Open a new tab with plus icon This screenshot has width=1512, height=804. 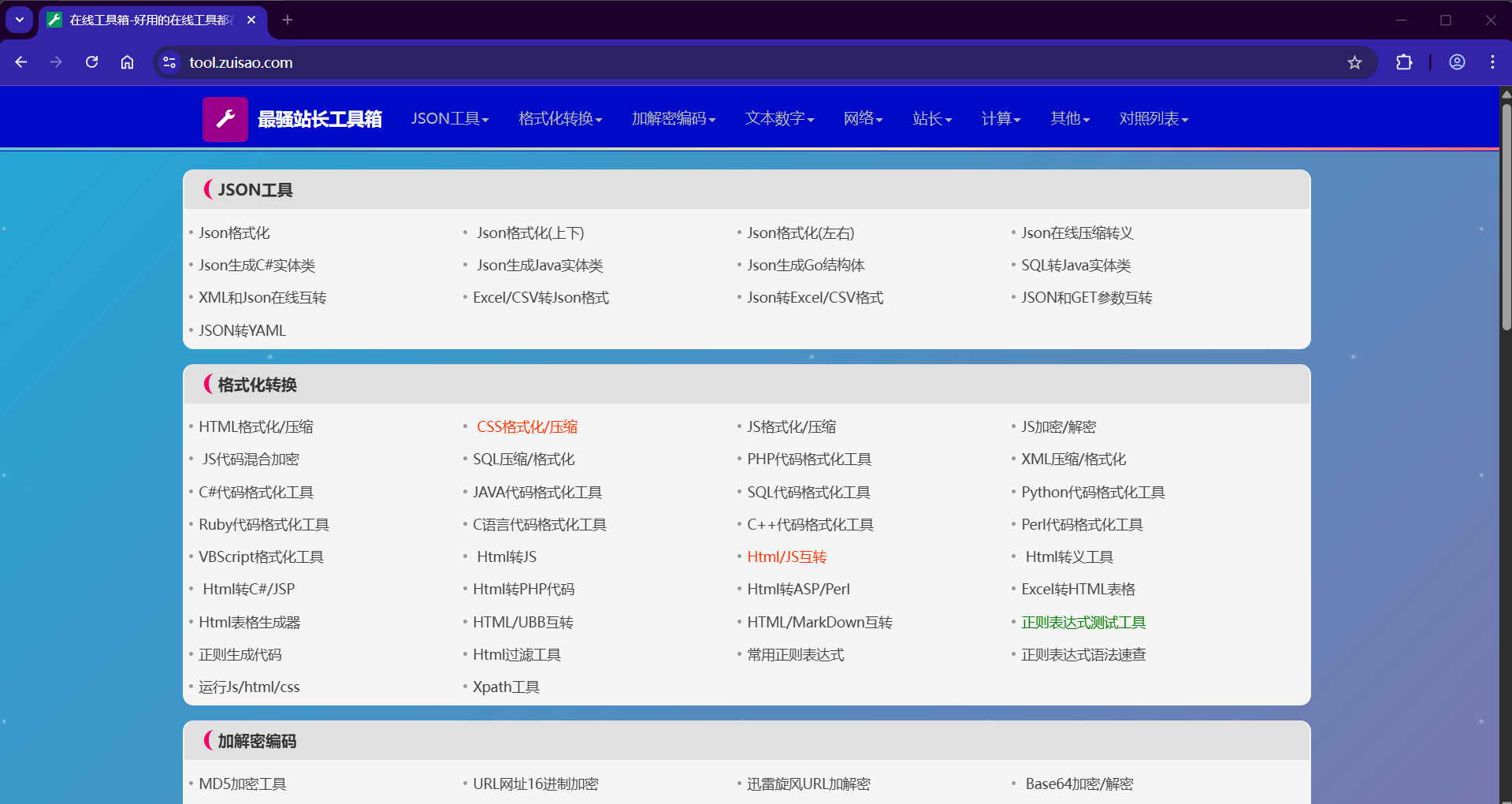(x=288, y=20)
